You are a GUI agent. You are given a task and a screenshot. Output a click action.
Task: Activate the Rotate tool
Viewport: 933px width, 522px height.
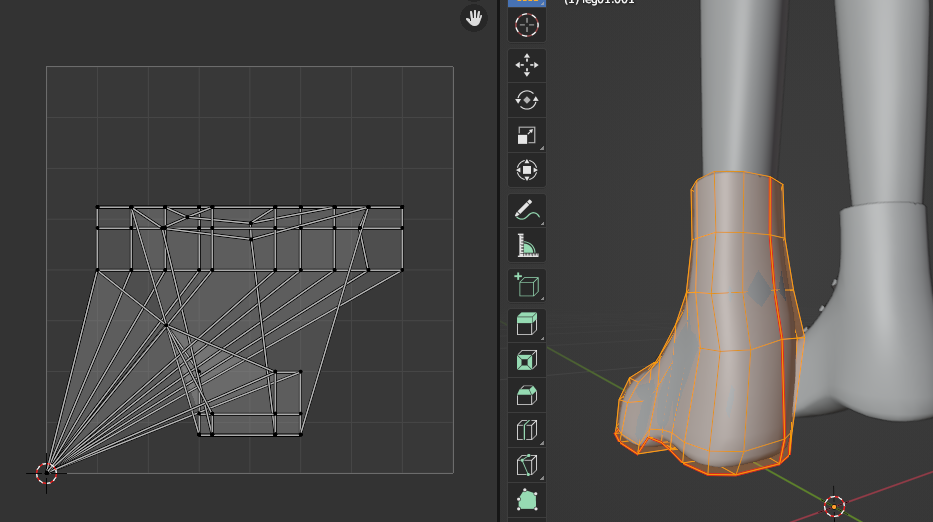point(527,100)
